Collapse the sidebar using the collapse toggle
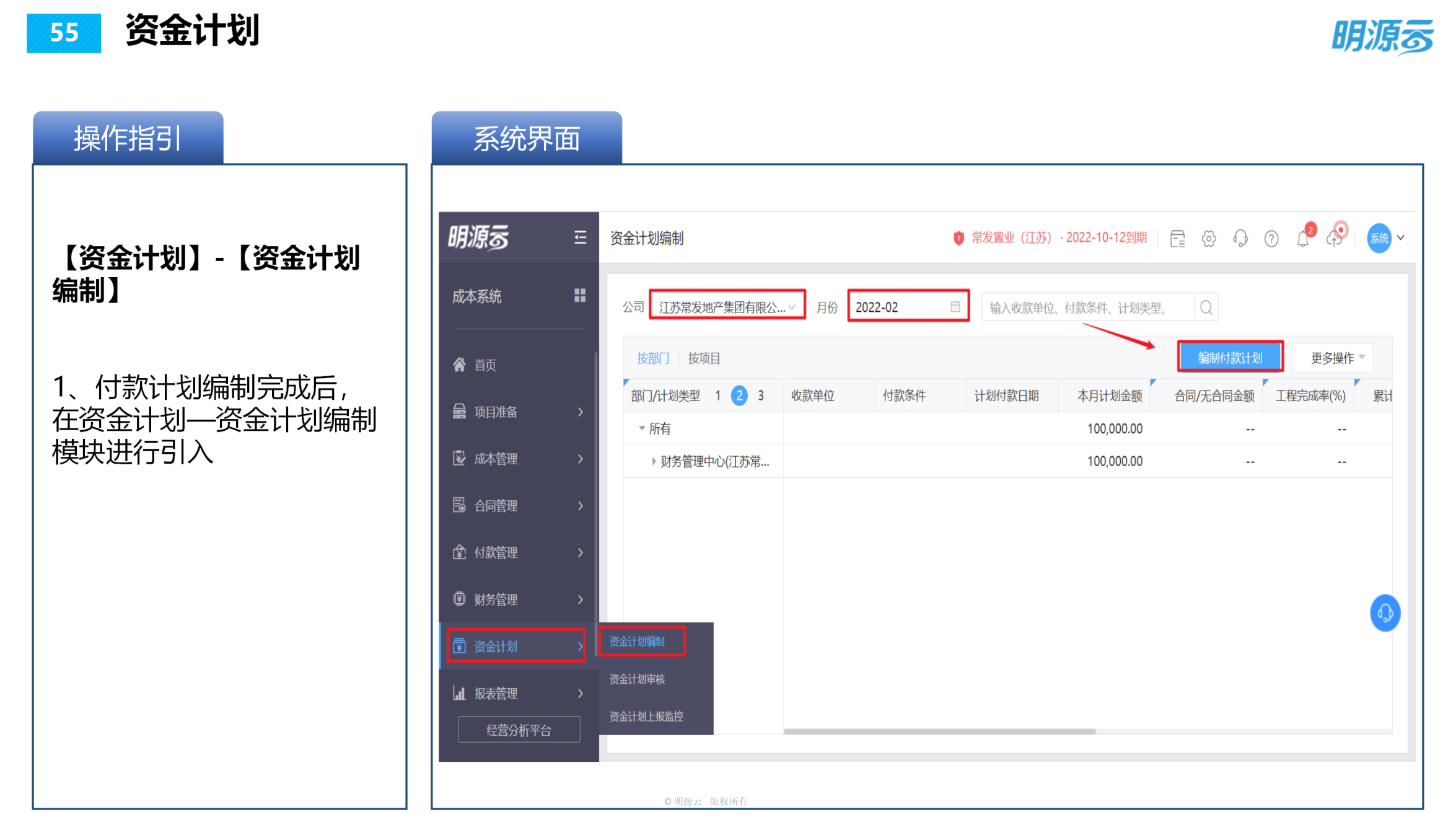The width and height of the screenshot is (1456, 817). 580,238
